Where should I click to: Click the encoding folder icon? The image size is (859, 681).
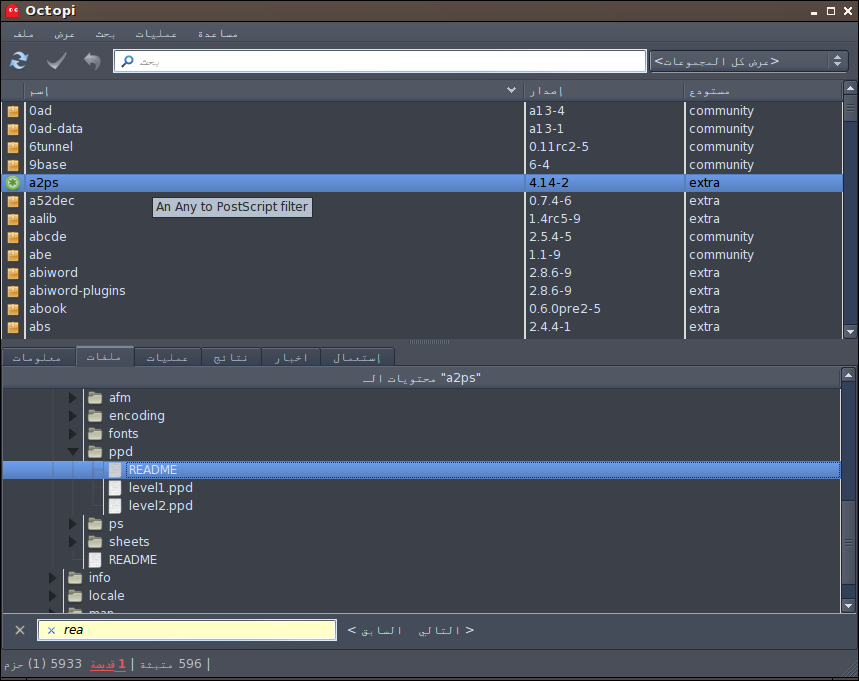tap(95, 416)
